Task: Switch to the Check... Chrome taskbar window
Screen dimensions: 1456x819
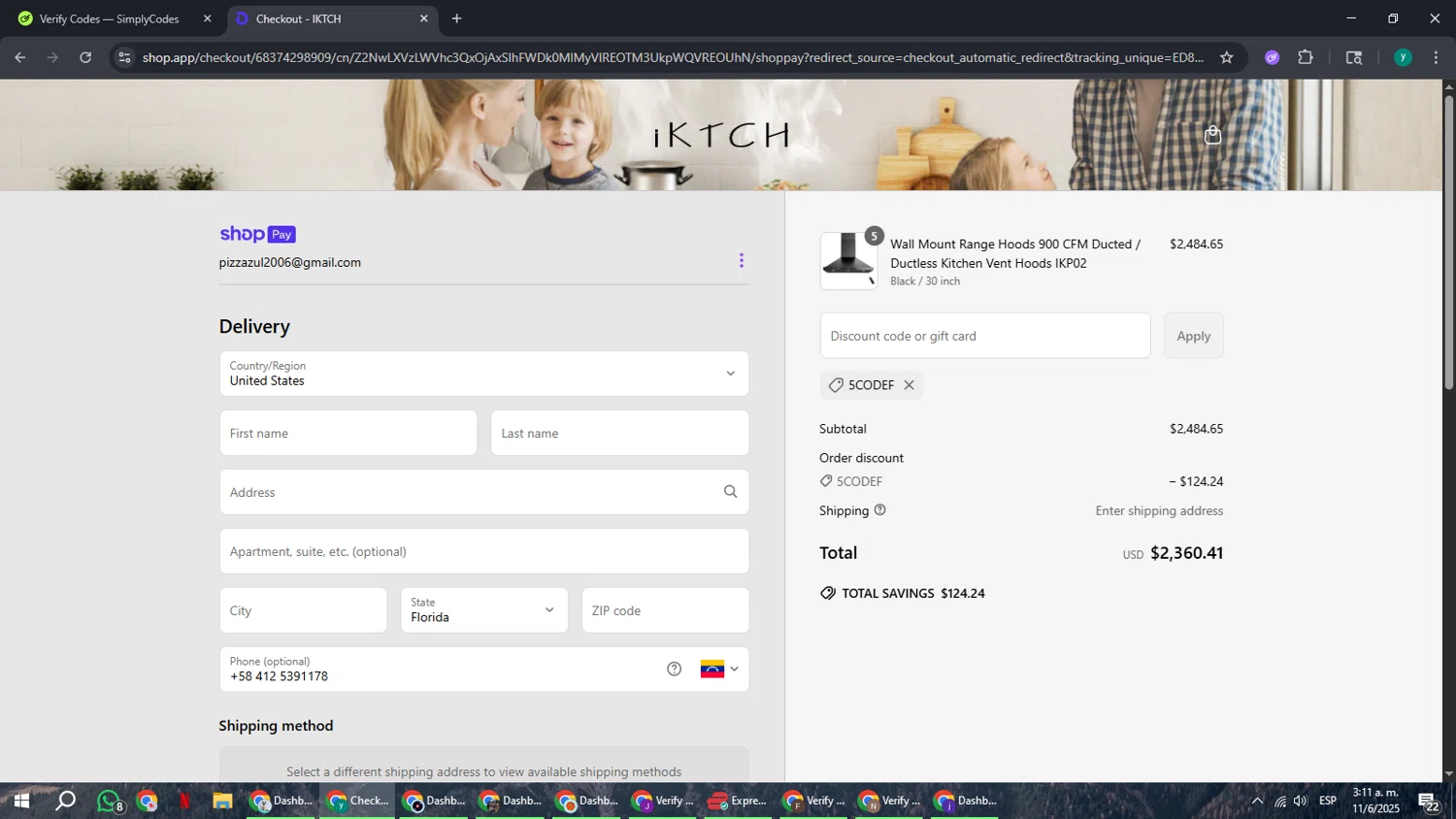Action: 358,801
